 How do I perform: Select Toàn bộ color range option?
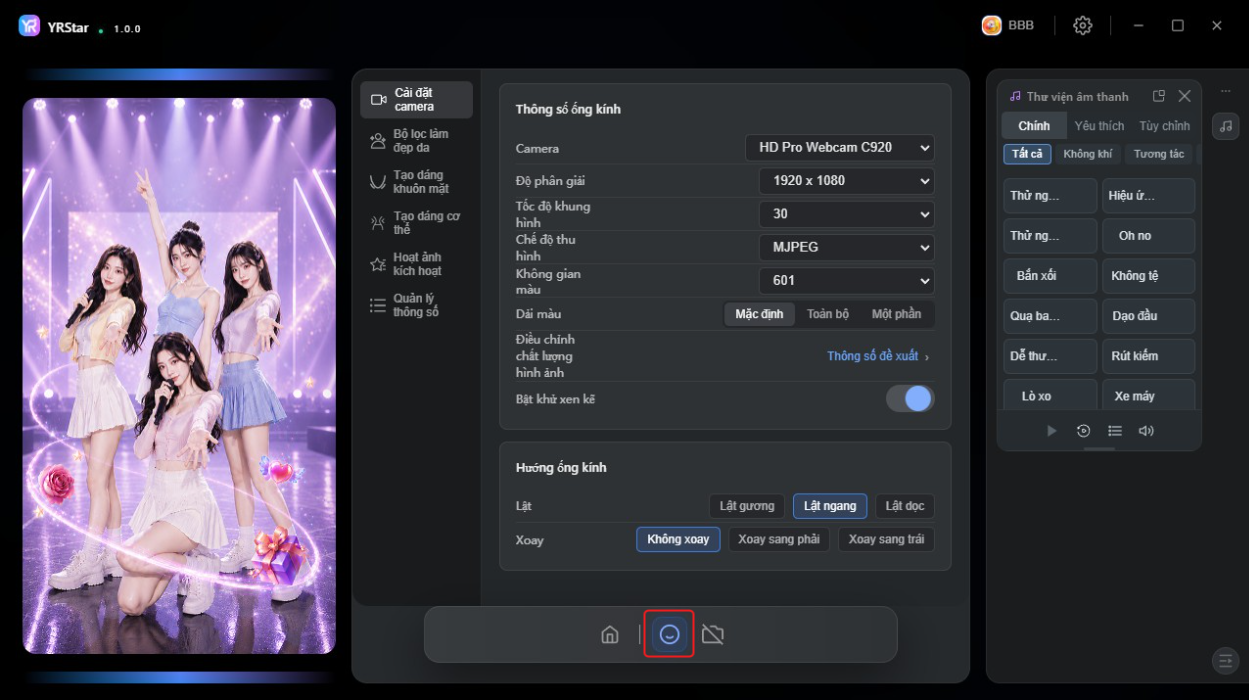pos(827,314)
